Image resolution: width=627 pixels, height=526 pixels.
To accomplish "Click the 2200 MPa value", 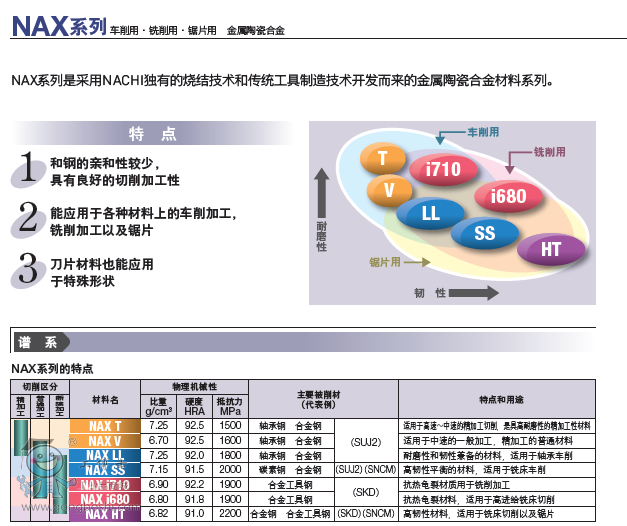I will click(x=230, y=514).
